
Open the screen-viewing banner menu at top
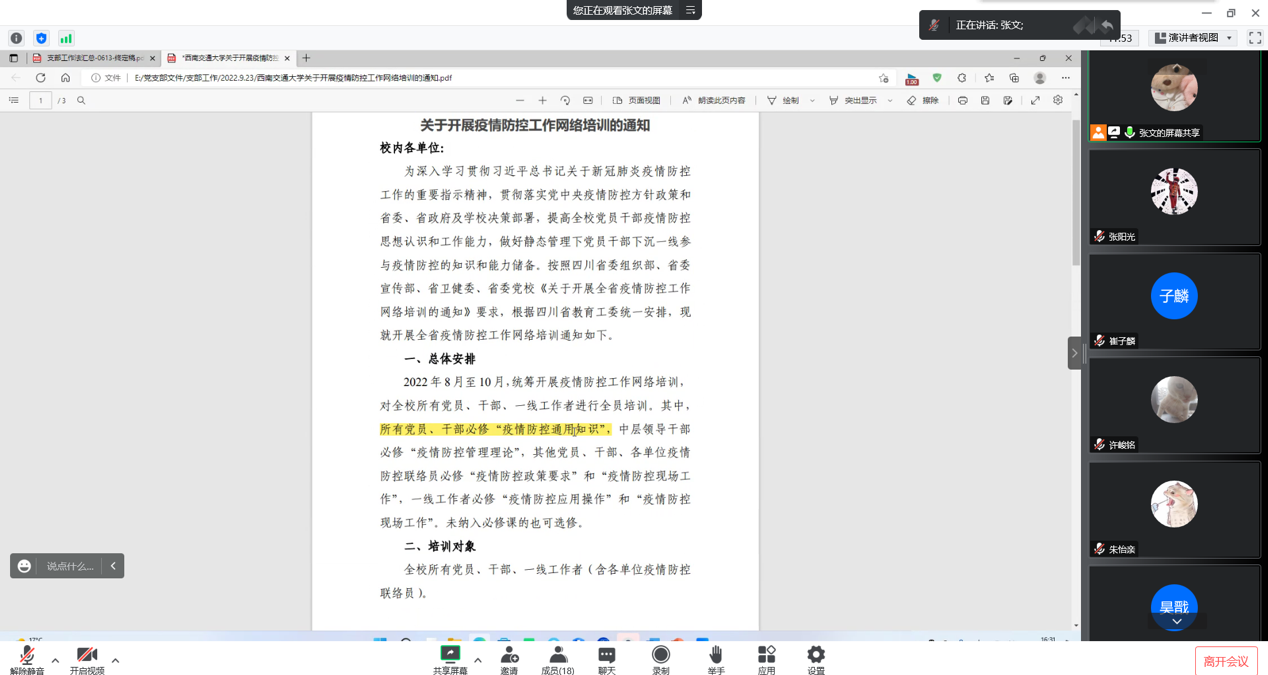point(690,10)
